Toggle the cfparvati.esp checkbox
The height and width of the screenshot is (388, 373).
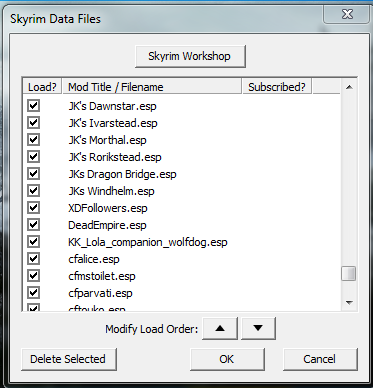tap(33, 293)
